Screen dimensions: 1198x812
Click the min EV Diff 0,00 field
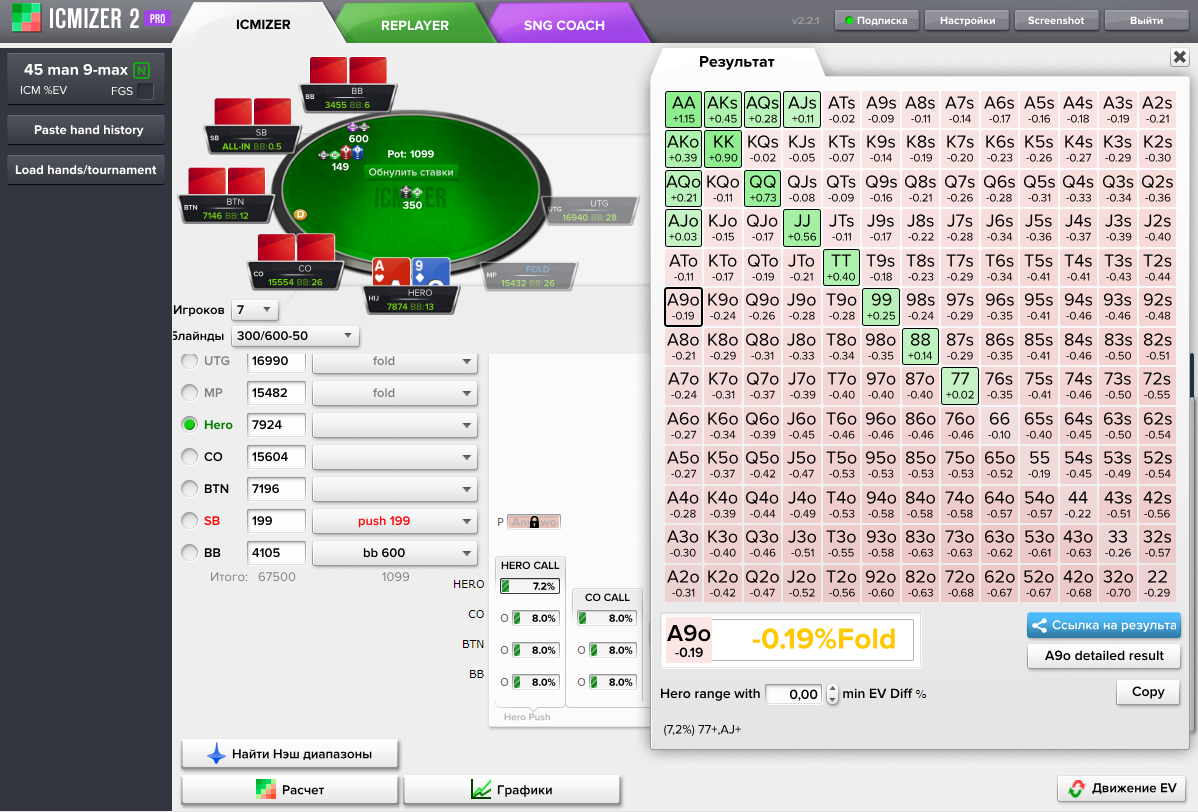point(794,694)
